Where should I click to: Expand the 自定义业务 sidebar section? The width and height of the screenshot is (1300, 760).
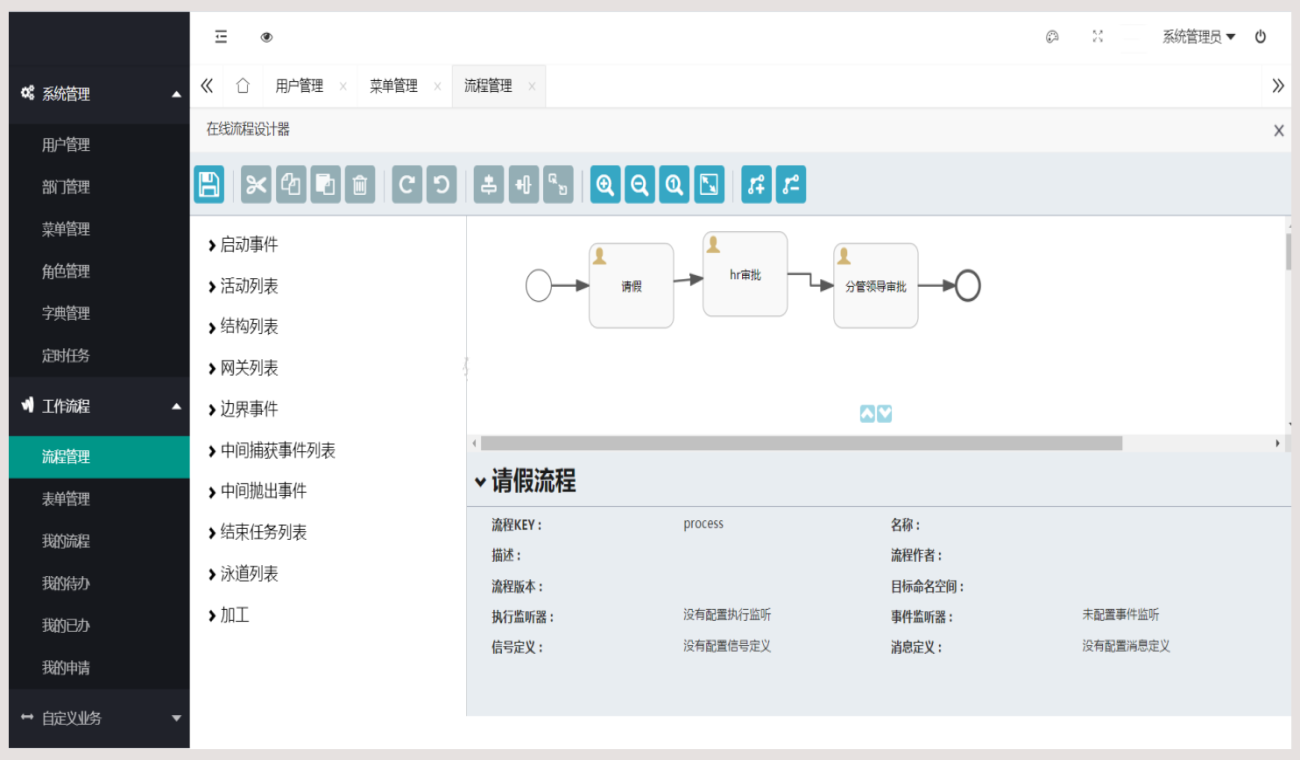[100, 718]
